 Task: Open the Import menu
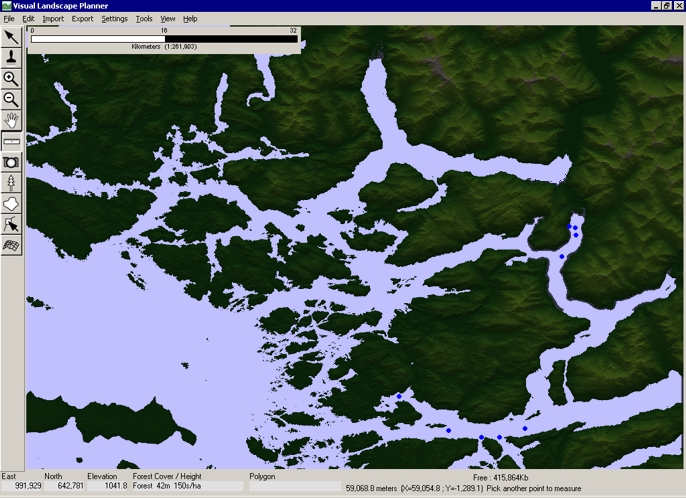click(52, 19)
